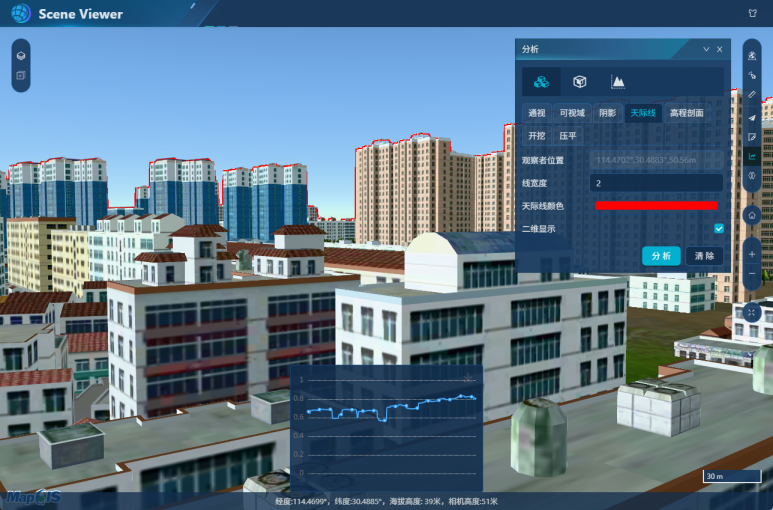The width and height of the screenshot is (773, 510).
Task: Open the 高程剖面 tab
Action: pos(686,113)
